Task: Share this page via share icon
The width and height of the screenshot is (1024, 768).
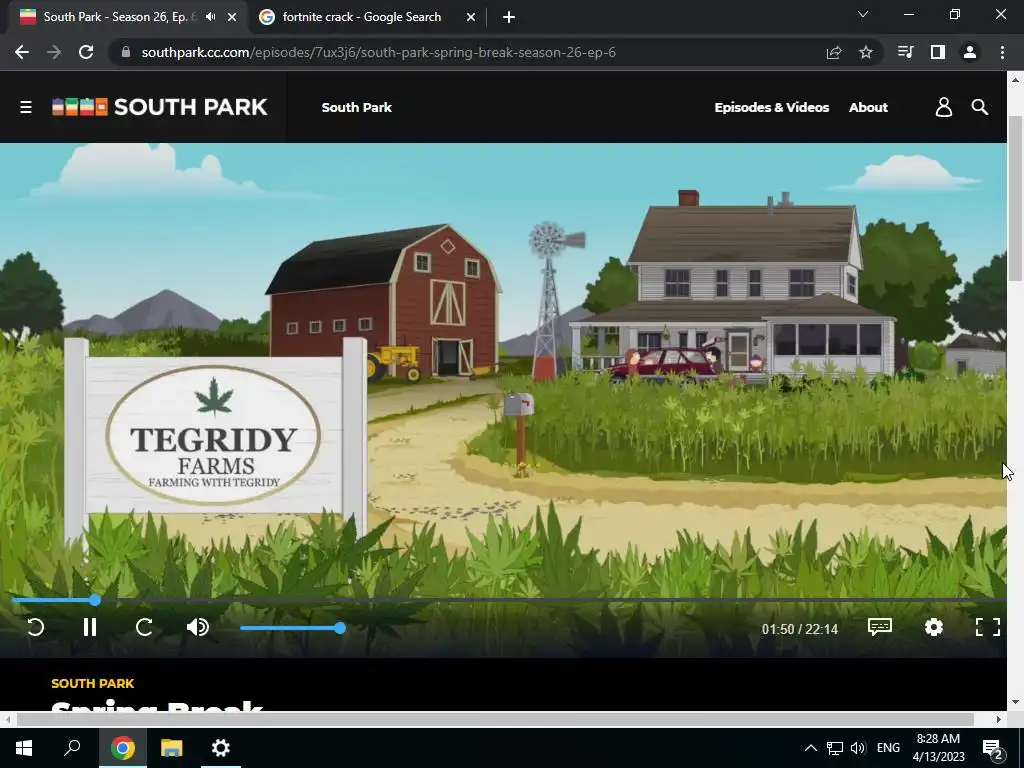Action: 834,52
